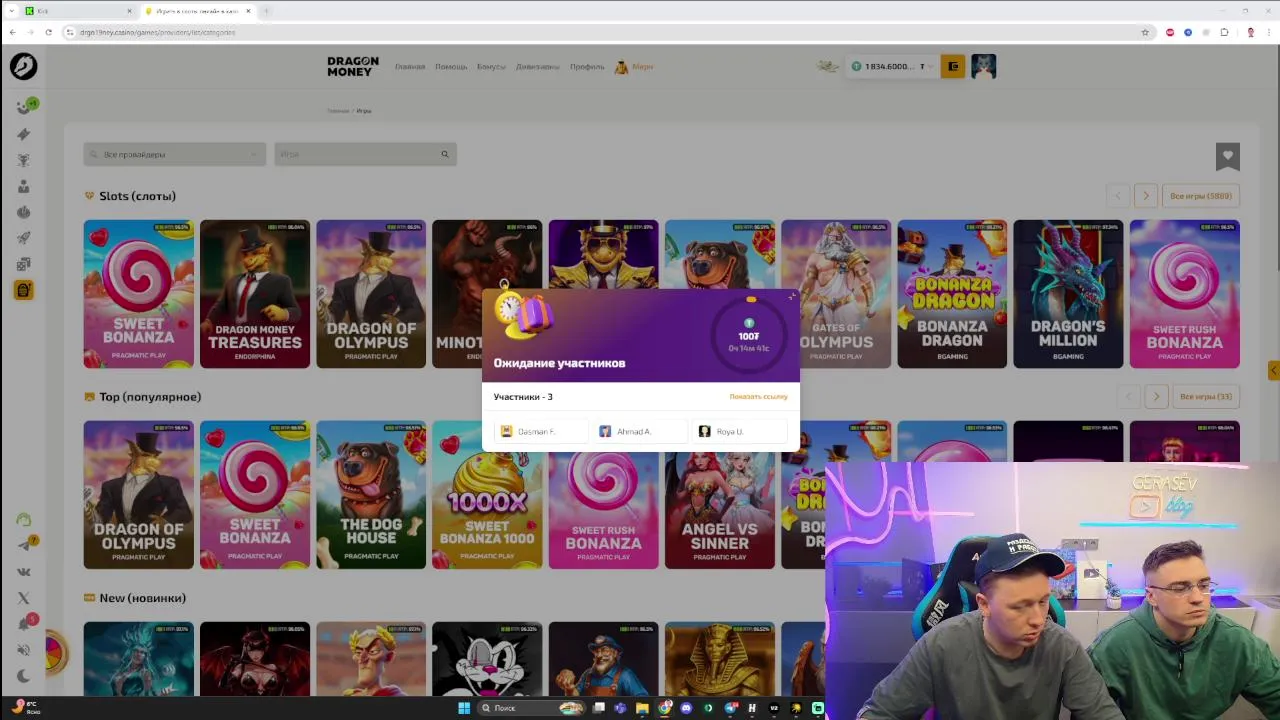Open Windows Start menu
This screenshot has height=720, width=1280.
pyautogui.click(x=464, y=708)
